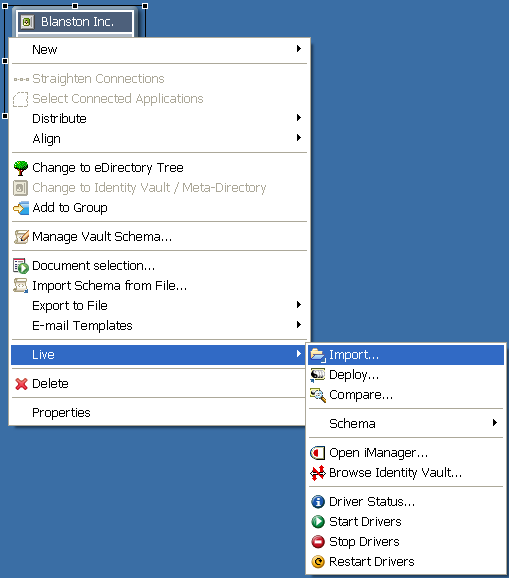Expand the Align submenu arrow

click(x=299, y=137)
